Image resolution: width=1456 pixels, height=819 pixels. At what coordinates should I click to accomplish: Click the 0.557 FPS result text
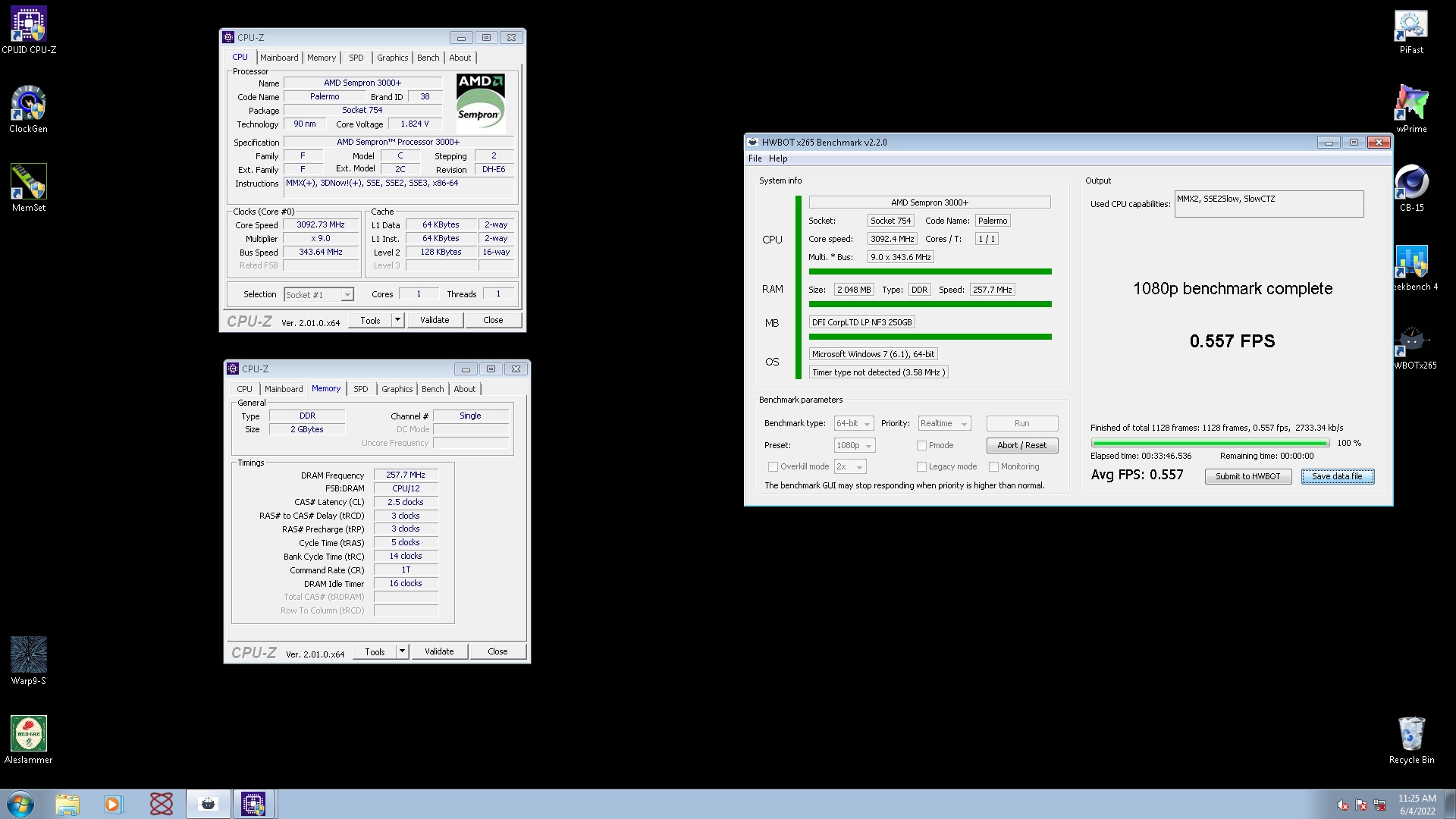tap(1232, 341)
